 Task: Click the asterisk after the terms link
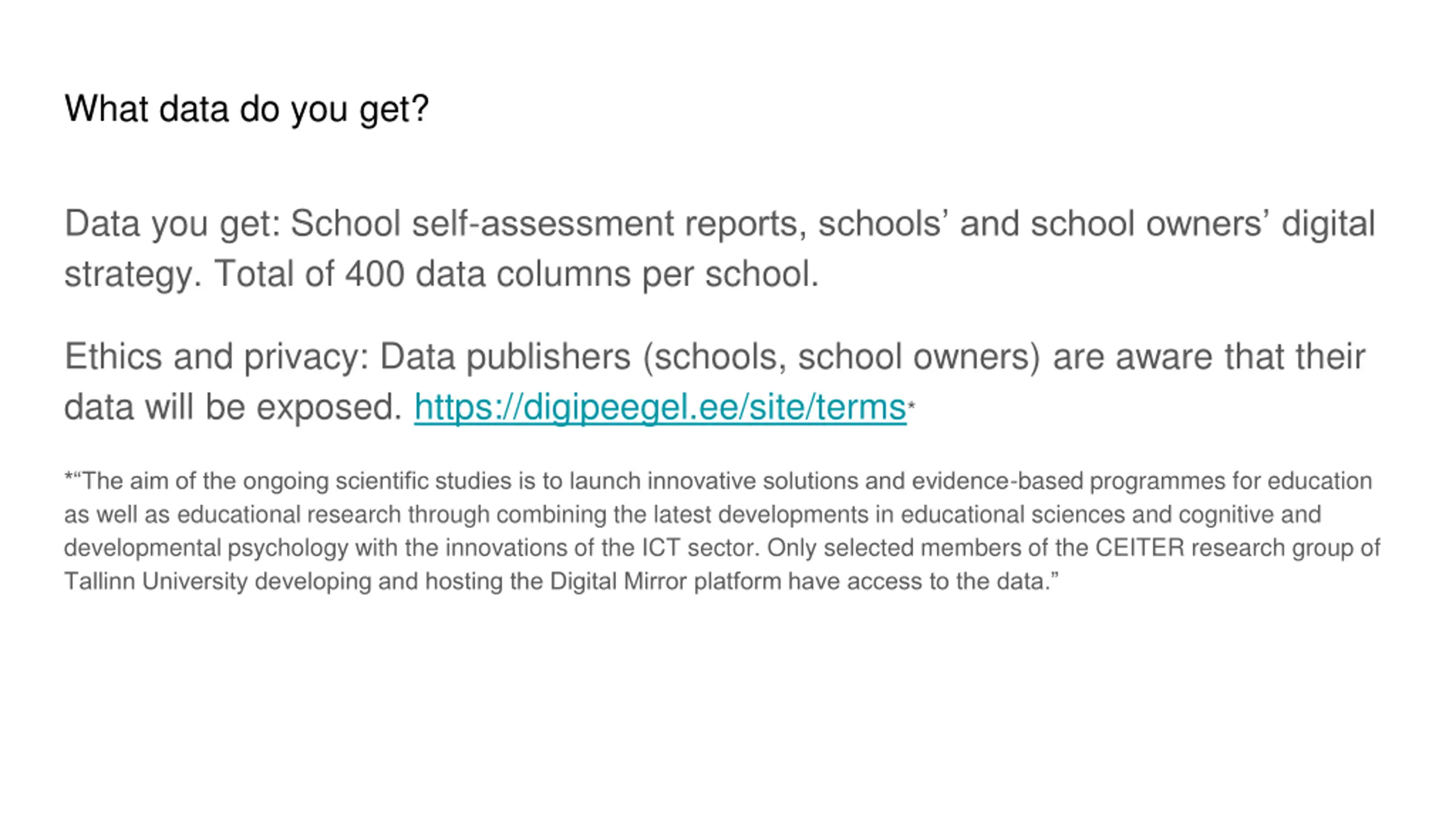coord(912,406)
